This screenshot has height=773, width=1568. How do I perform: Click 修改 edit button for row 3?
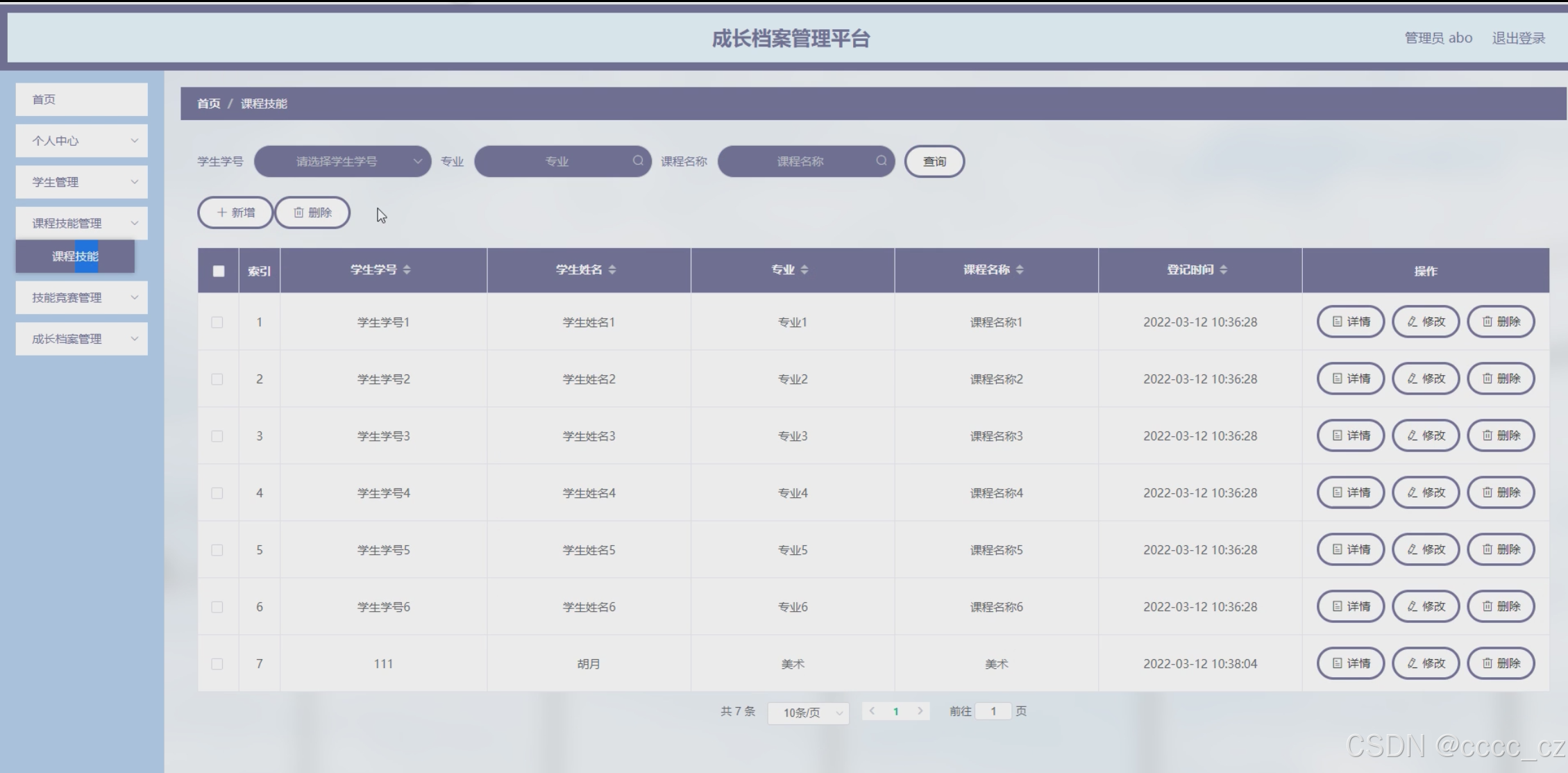(x=1425, y=435)
